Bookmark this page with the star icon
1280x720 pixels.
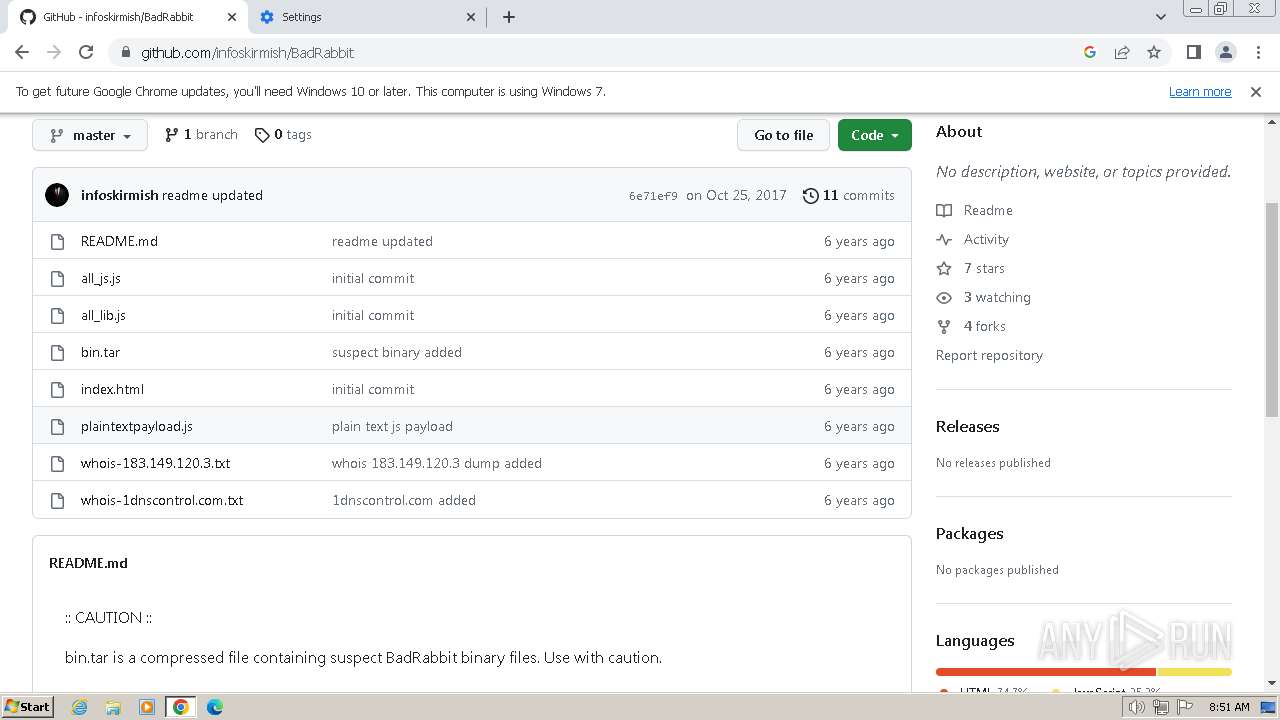pos(1154,52)
